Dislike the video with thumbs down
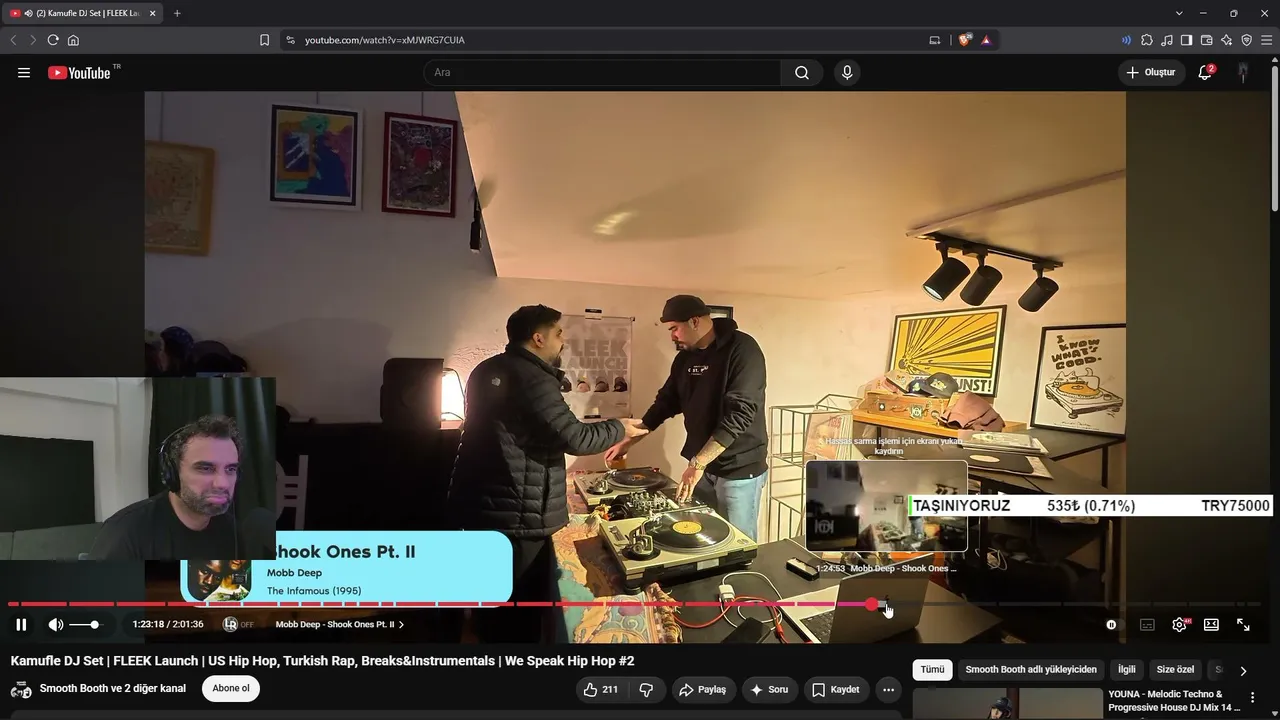This screenshot has height=720, width=1280. pyautogui.click(x=646, y=690)
